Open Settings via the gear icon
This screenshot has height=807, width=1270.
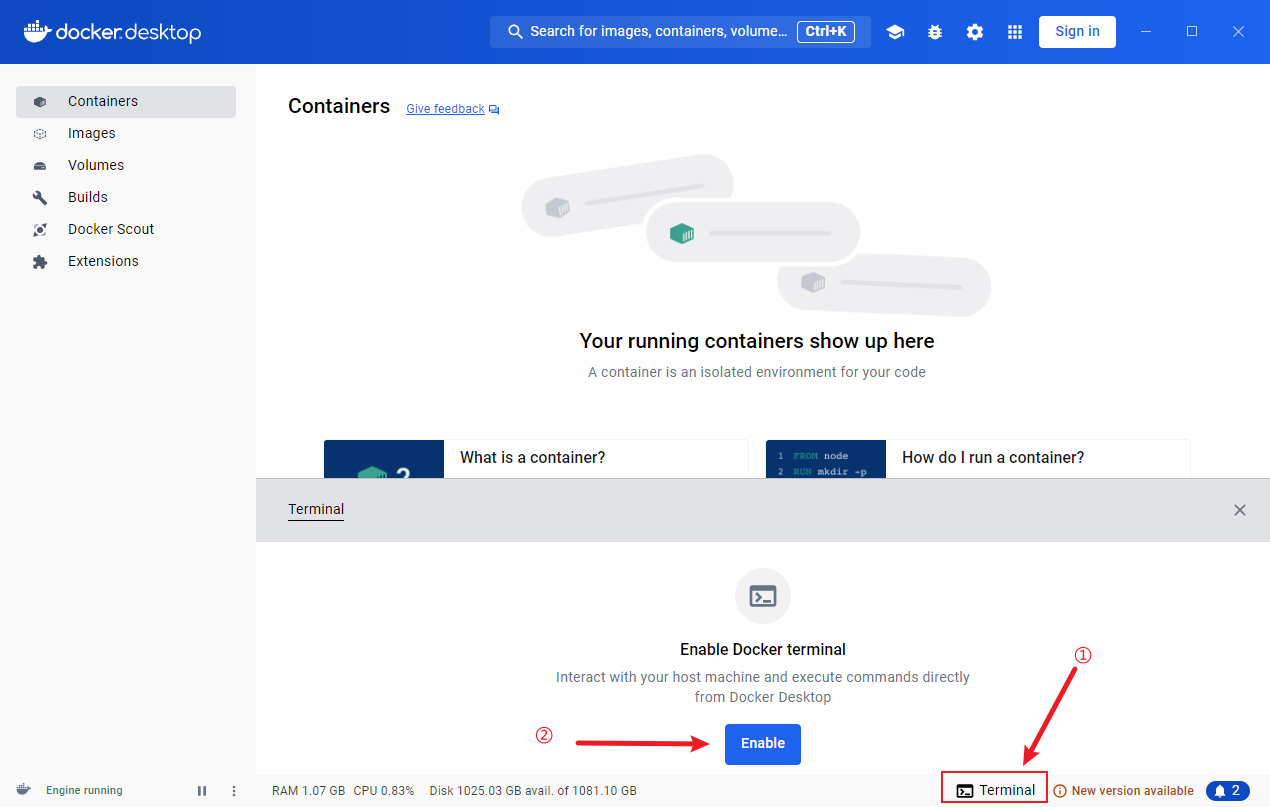coord(975,32)
